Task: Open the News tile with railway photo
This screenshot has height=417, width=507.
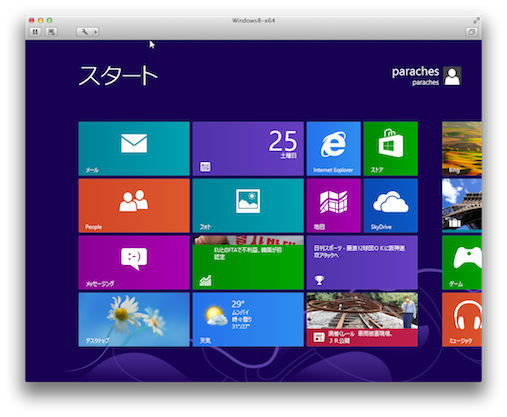Action: (x=362, y=320)
